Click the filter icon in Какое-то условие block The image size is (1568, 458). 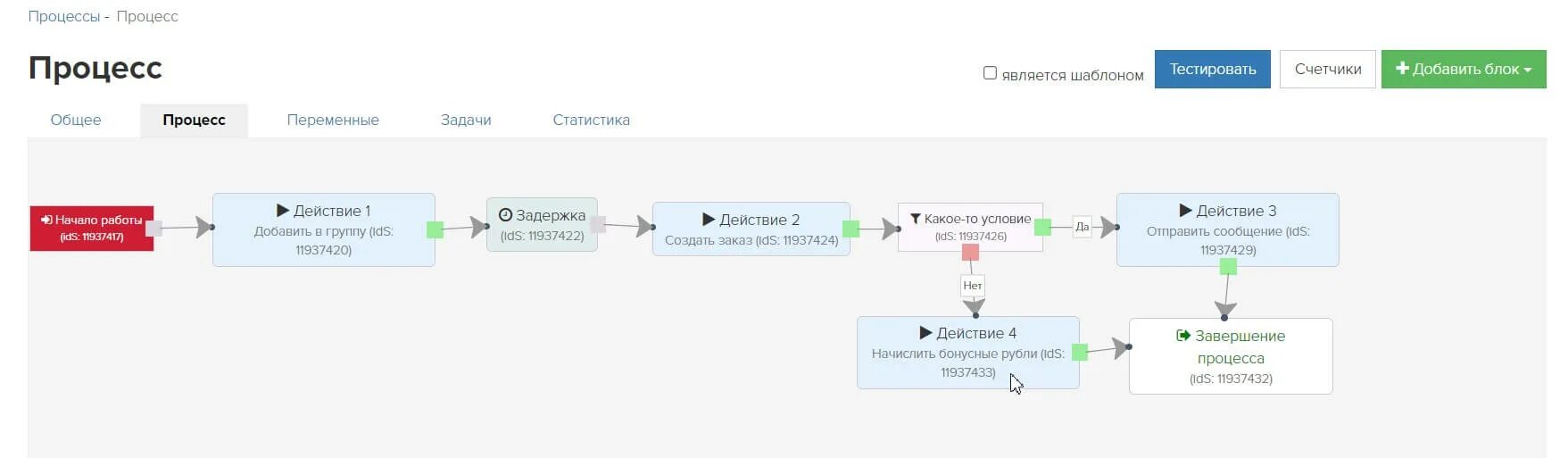click(x=915, y=219)
